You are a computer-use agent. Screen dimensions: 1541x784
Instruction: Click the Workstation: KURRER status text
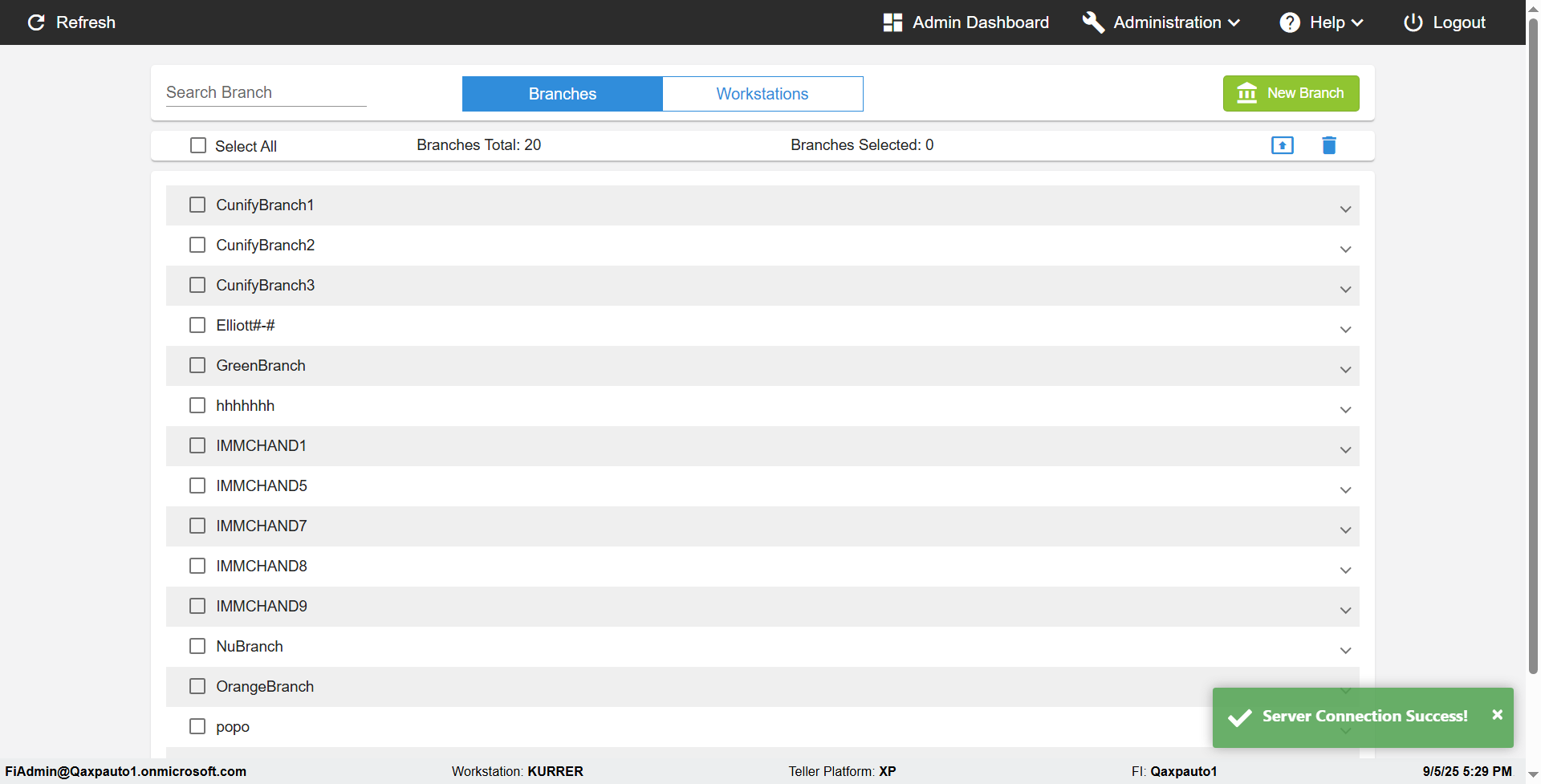(518, 771)
